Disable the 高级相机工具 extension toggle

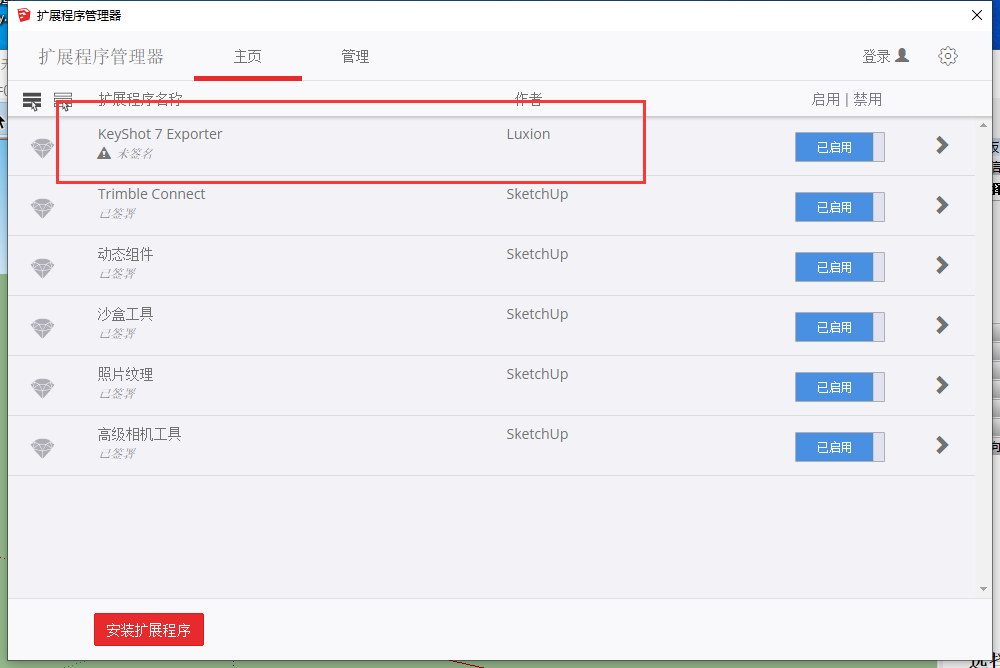point(839,447)
